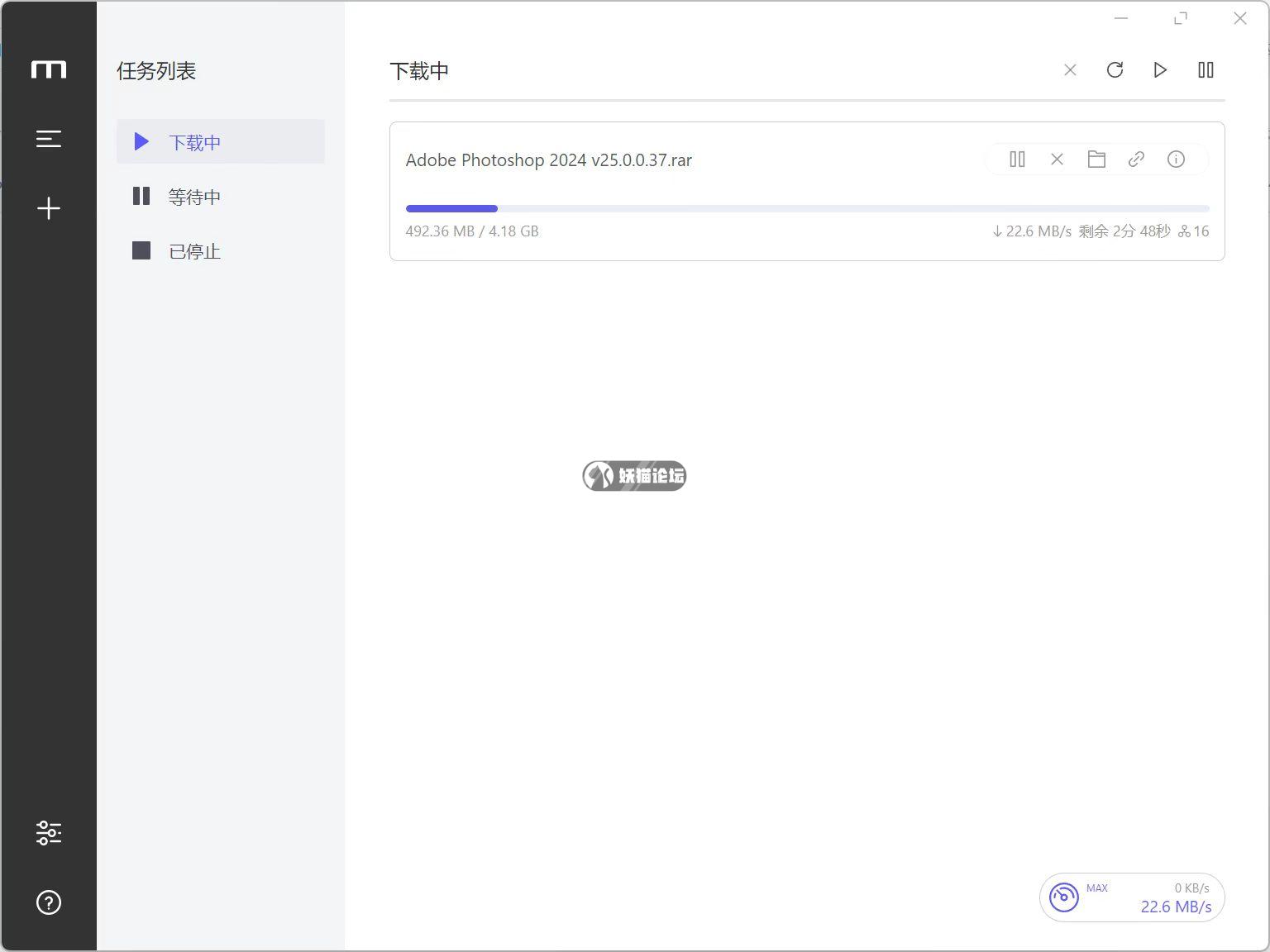Viewport: 1270px width, 952px height.
Task: Click the 22.6 MB/s download speed in the speed widget
Action: (x=1176, y=907)
